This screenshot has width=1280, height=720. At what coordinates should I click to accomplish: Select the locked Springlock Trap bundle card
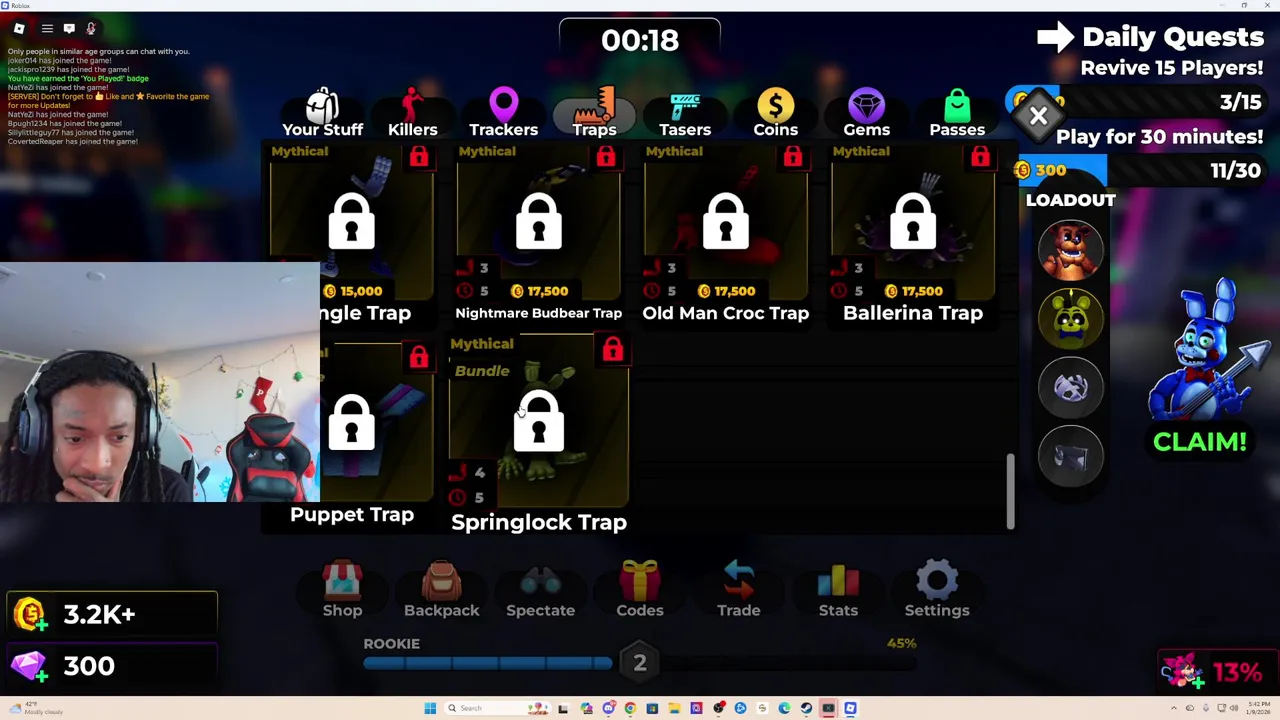(x=539, y=435)
